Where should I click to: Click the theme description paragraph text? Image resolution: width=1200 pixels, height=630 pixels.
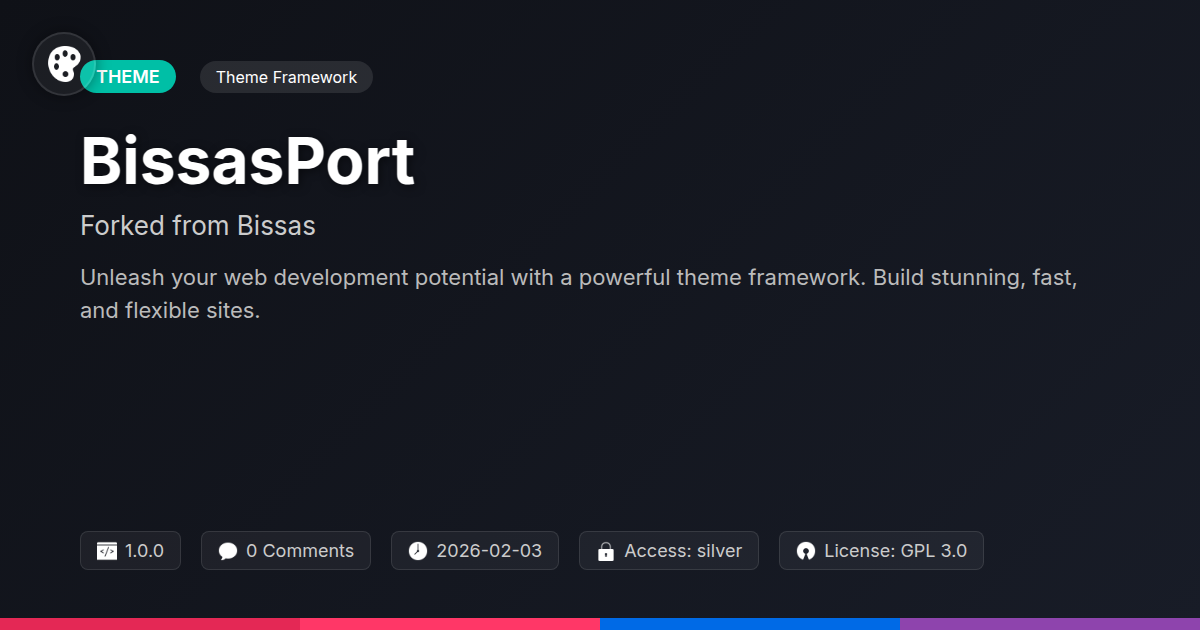coord(578,294)
